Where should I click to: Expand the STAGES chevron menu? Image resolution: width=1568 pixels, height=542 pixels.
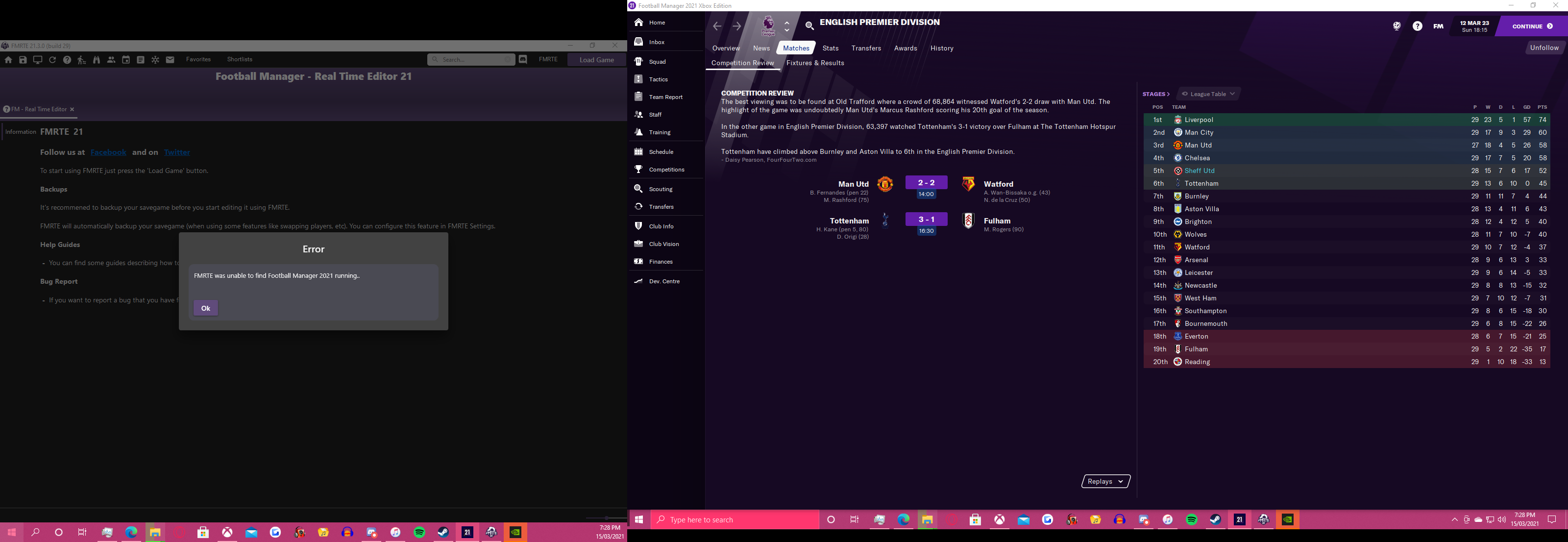click(1156, 94)
